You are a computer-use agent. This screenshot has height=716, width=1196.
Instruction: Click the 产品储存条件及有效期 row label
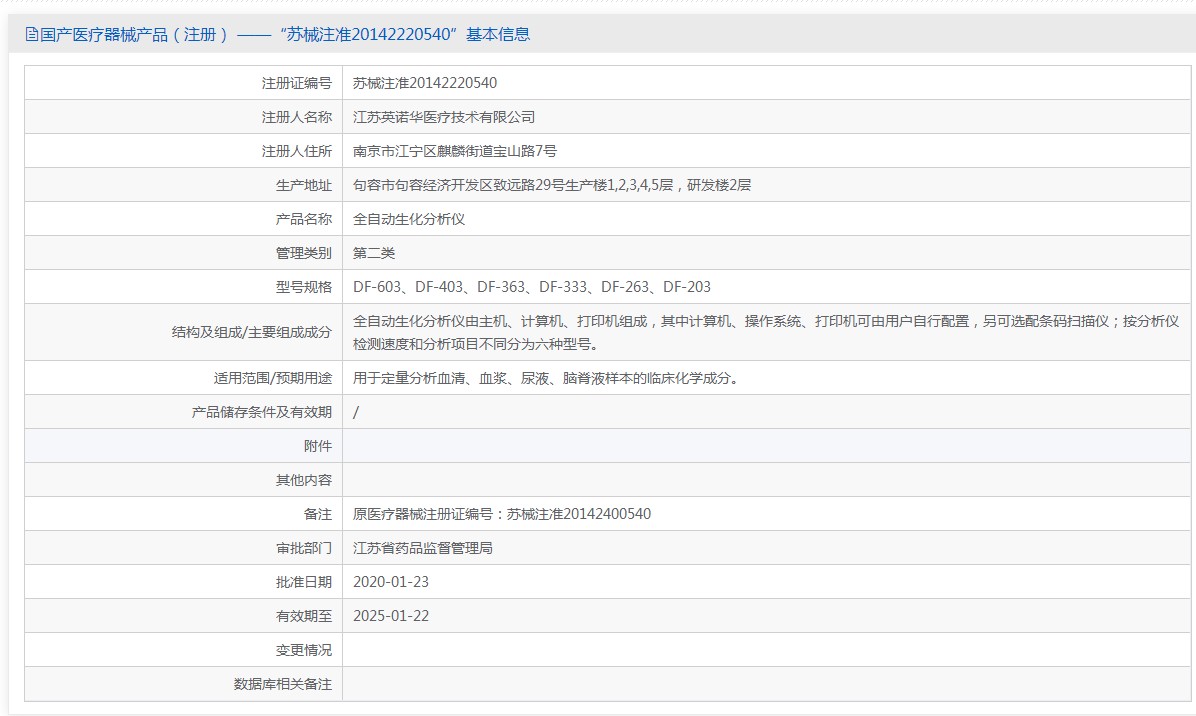point(261,412)
